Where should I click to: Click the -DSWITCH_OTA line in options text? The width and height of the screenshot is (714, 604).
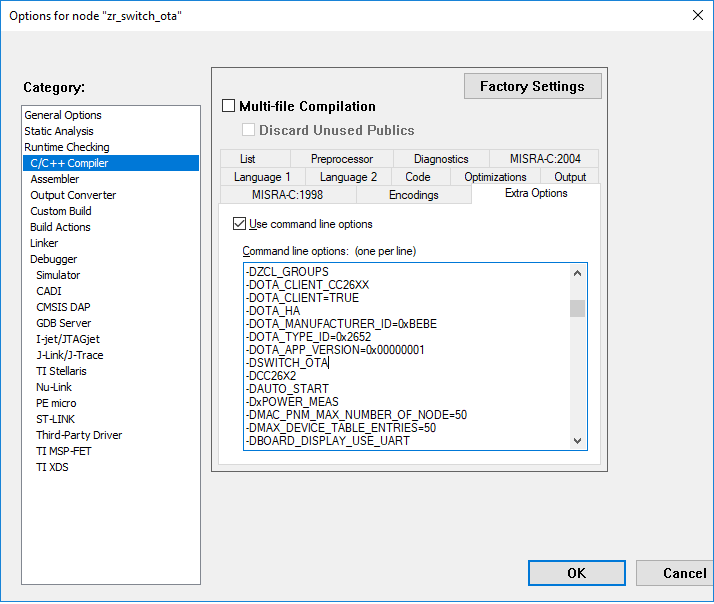(287, 363)
